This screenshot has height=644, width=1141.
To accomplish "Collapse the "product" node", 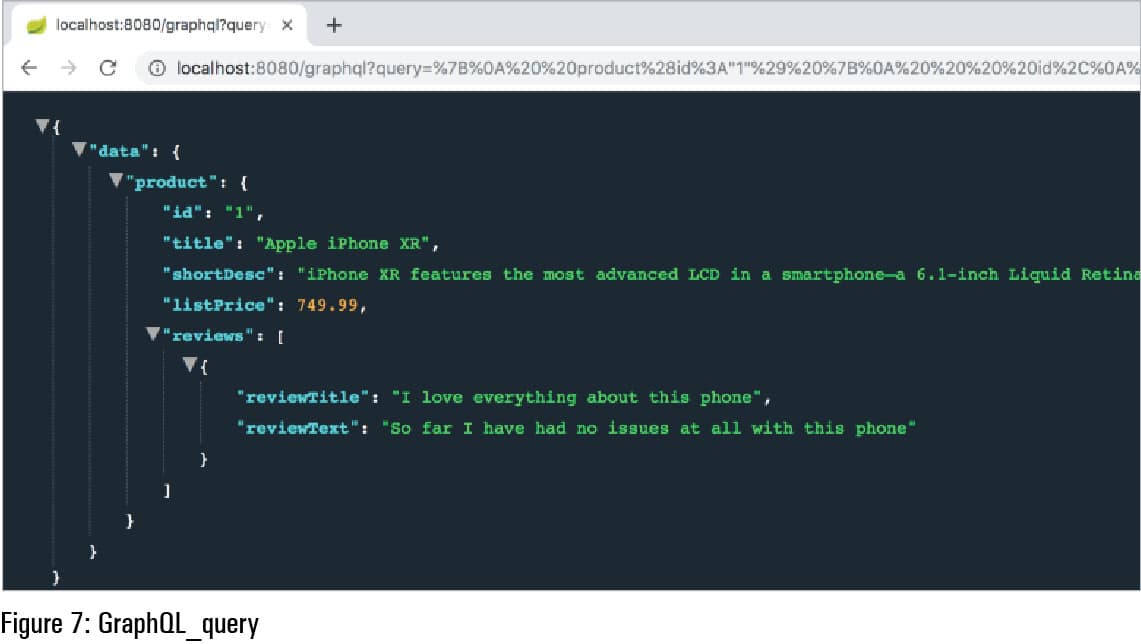I will point(117,181).
